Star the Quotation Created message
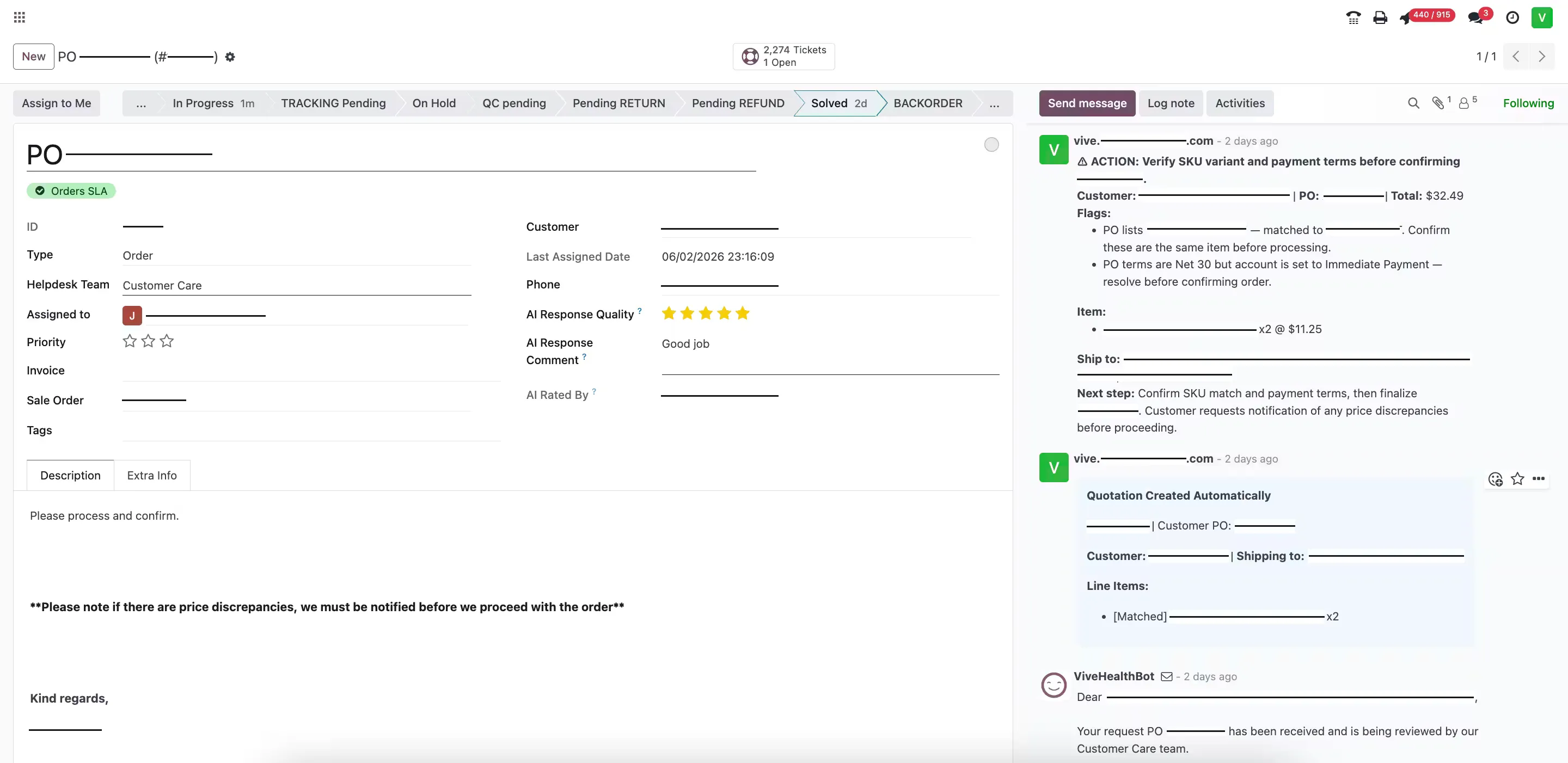The image size is (1568, 763). click(1517, 479)
